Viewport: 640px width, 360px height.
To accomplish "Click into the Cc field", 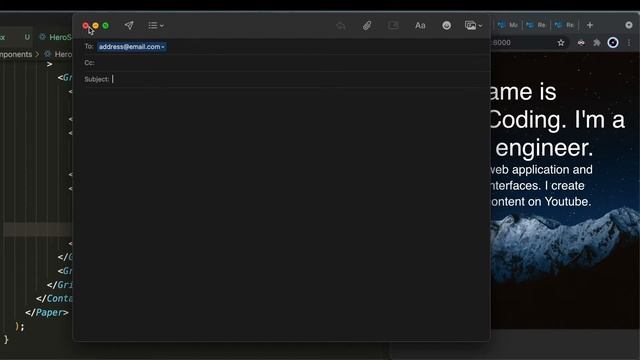I will [286, 63].
